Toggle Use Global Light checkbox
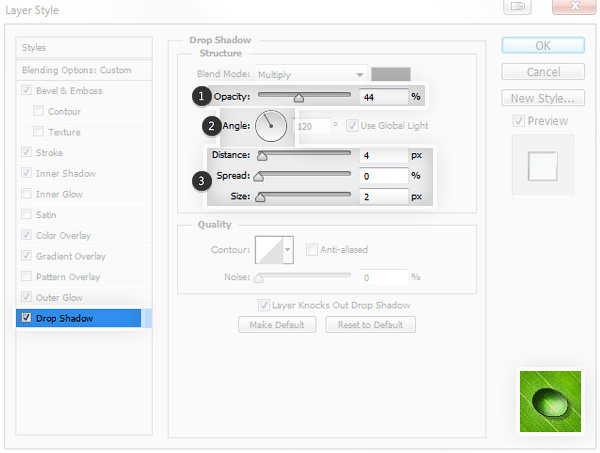Viewport: 600px width, 453px height. 352,125
